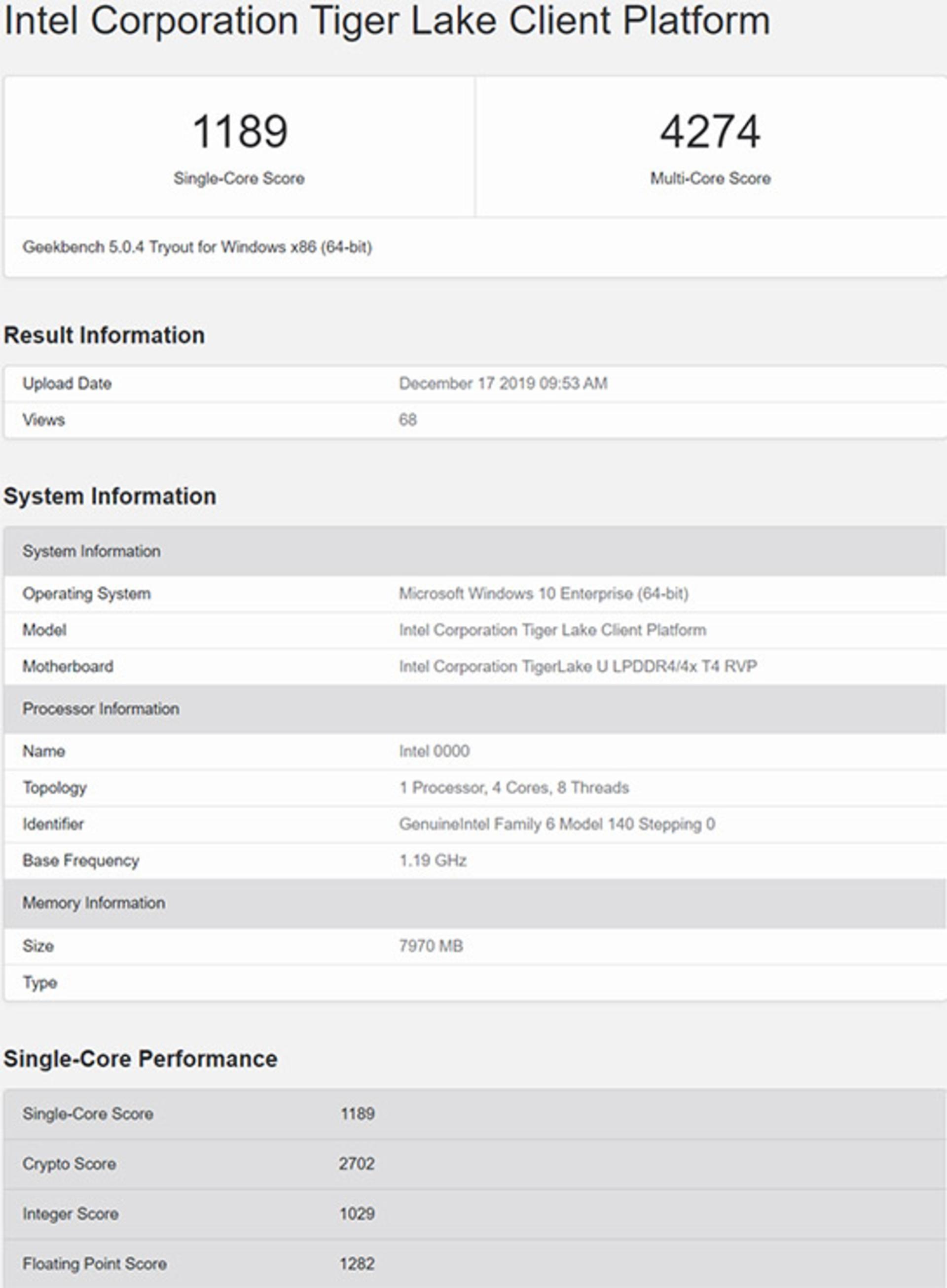Screen dimensions: 947x1288
Task: Click the Intel Corporation Tiger Lake Client Platform title
Action: pyautogui.click(x=387, y=22)
